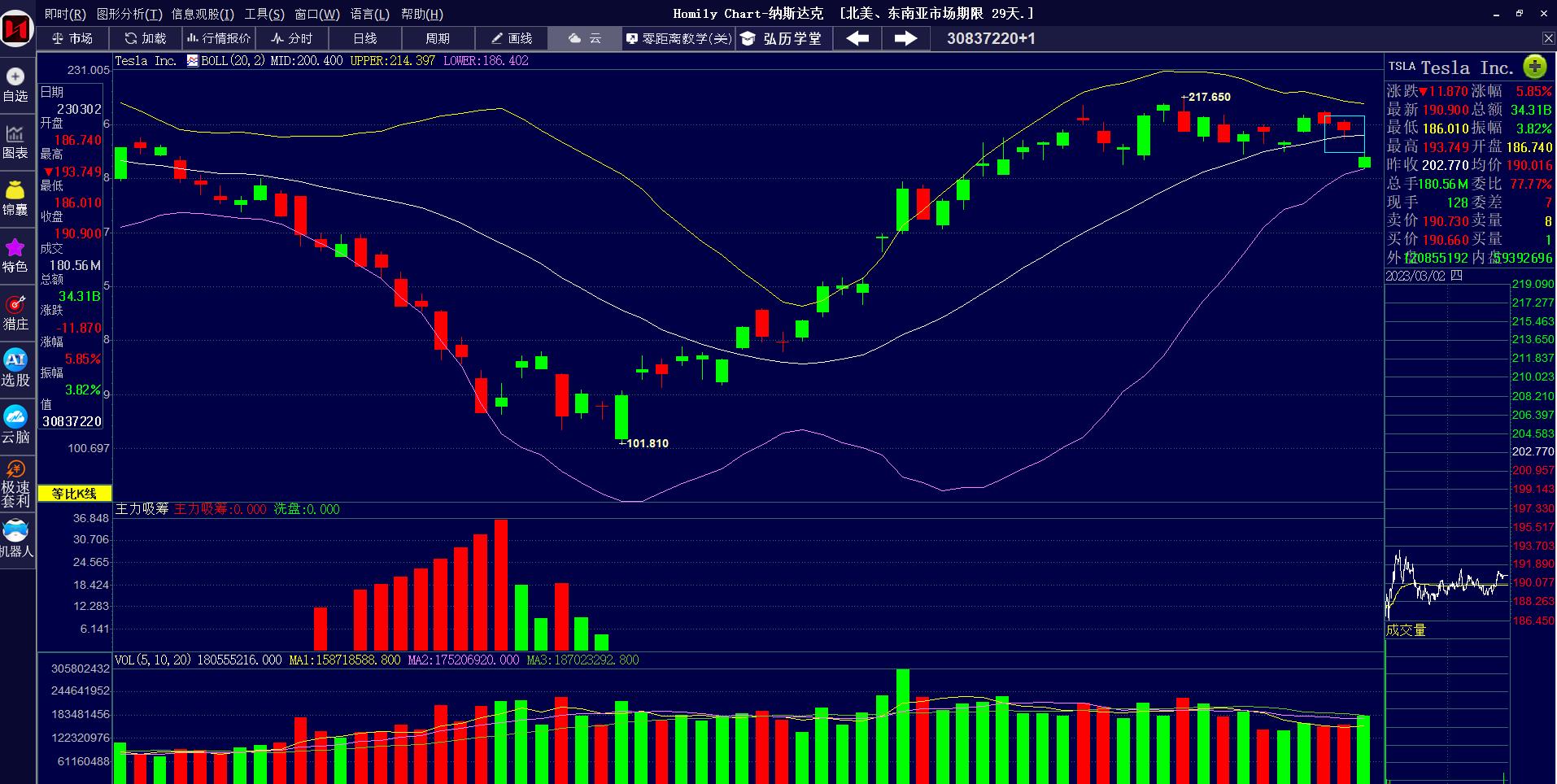Open the 帮助(H) menu
The height and width of the screenshot is (784, 1557).
422,14
